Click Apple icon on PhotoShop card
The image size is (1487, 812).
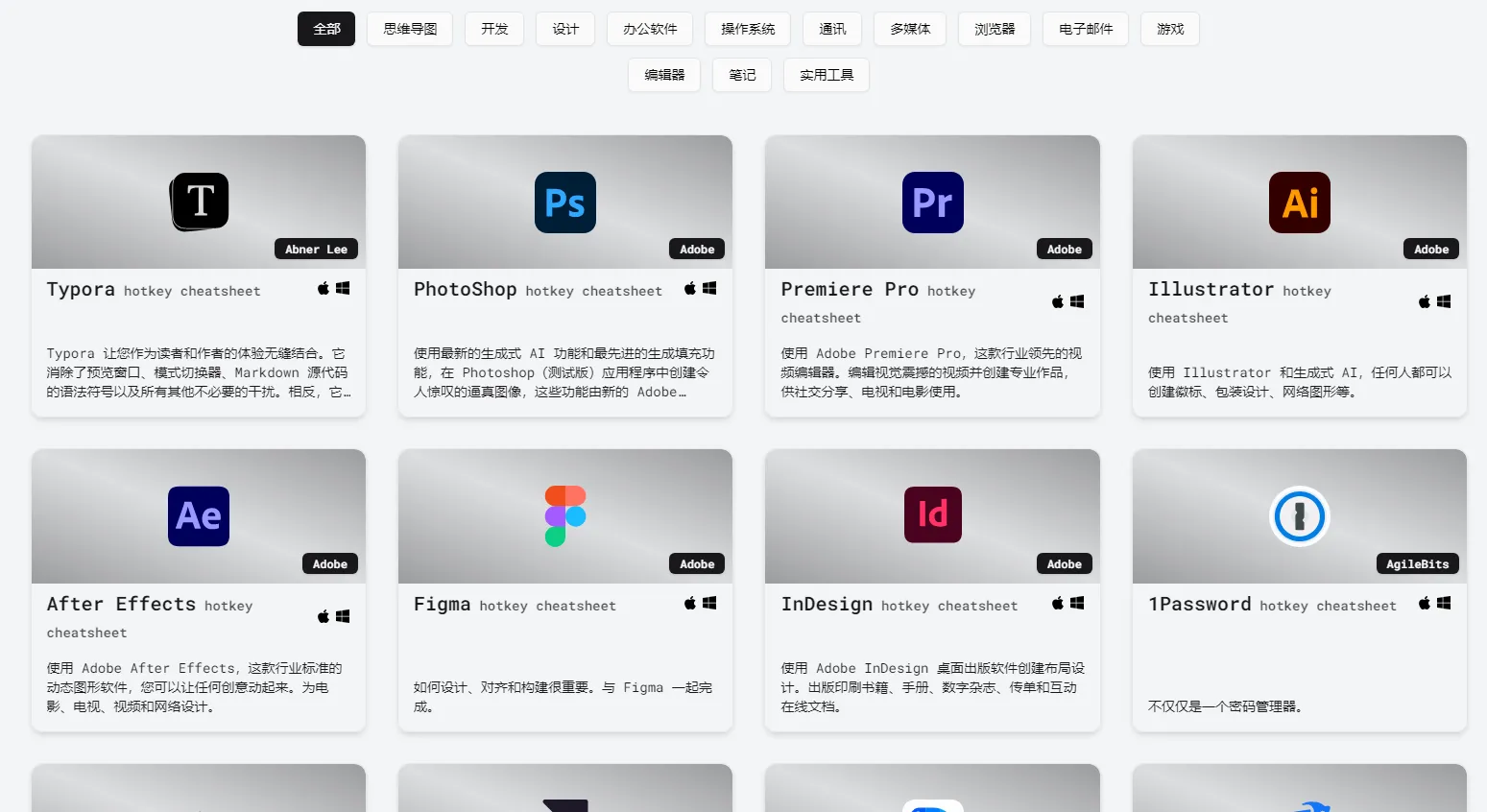690,288
